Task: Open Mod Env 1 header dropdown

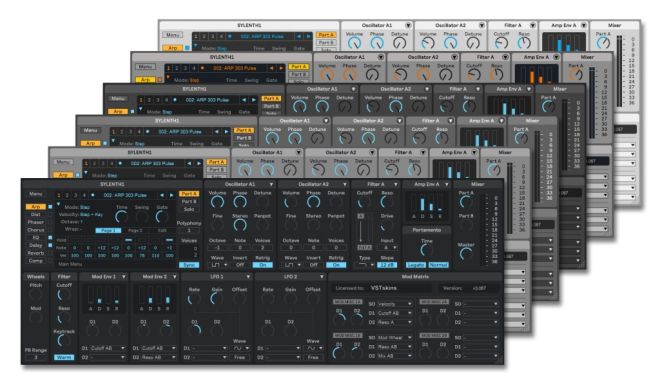Action: pos(124,277)
